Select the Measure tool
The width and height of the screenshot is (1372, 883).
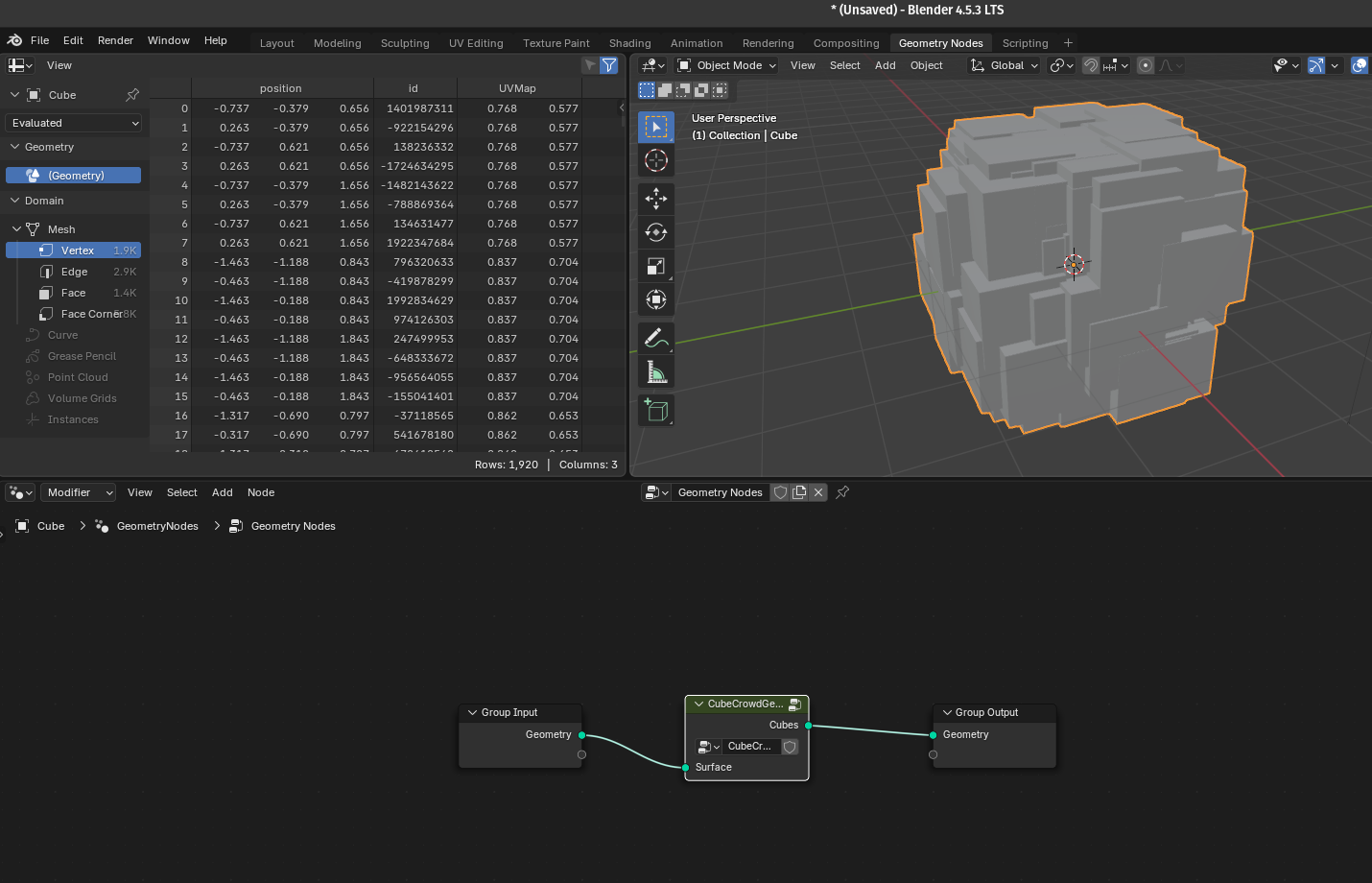pos(656,372)
